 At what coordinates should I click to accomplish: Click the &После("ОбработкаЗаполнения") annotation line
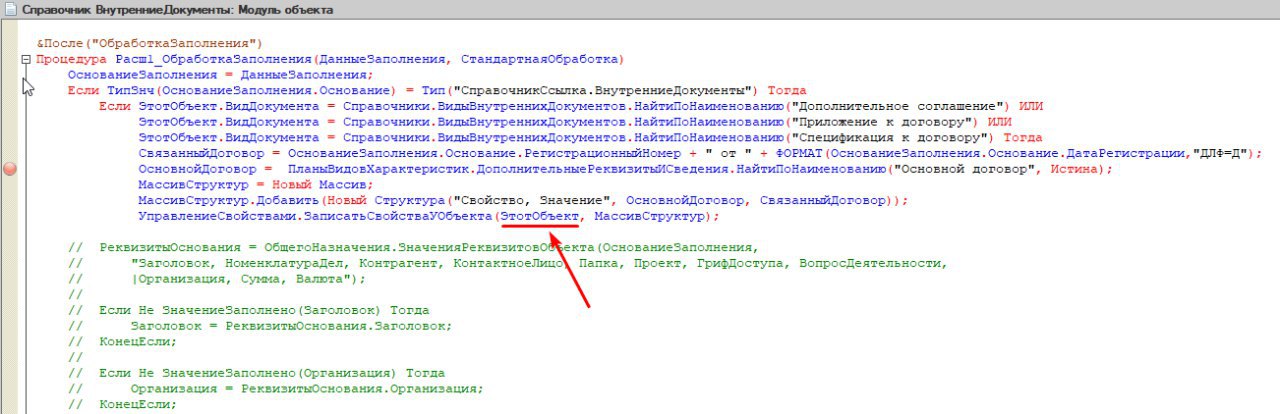pyautogui.click(x=148, y=43)
